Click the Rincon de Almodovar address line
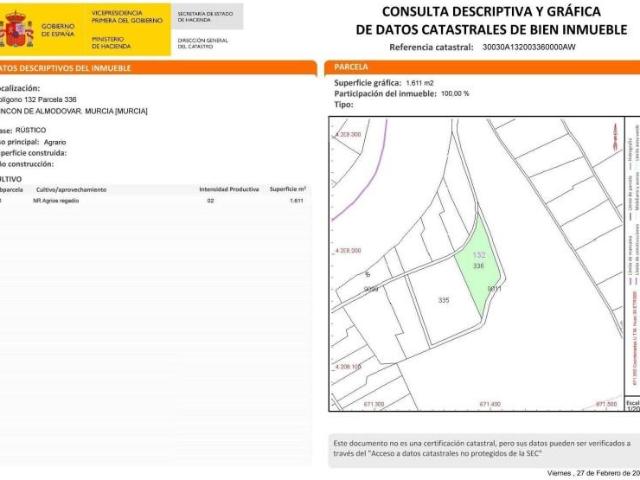The width and height of the screenshot is (640, 480). tap(75, 111)
